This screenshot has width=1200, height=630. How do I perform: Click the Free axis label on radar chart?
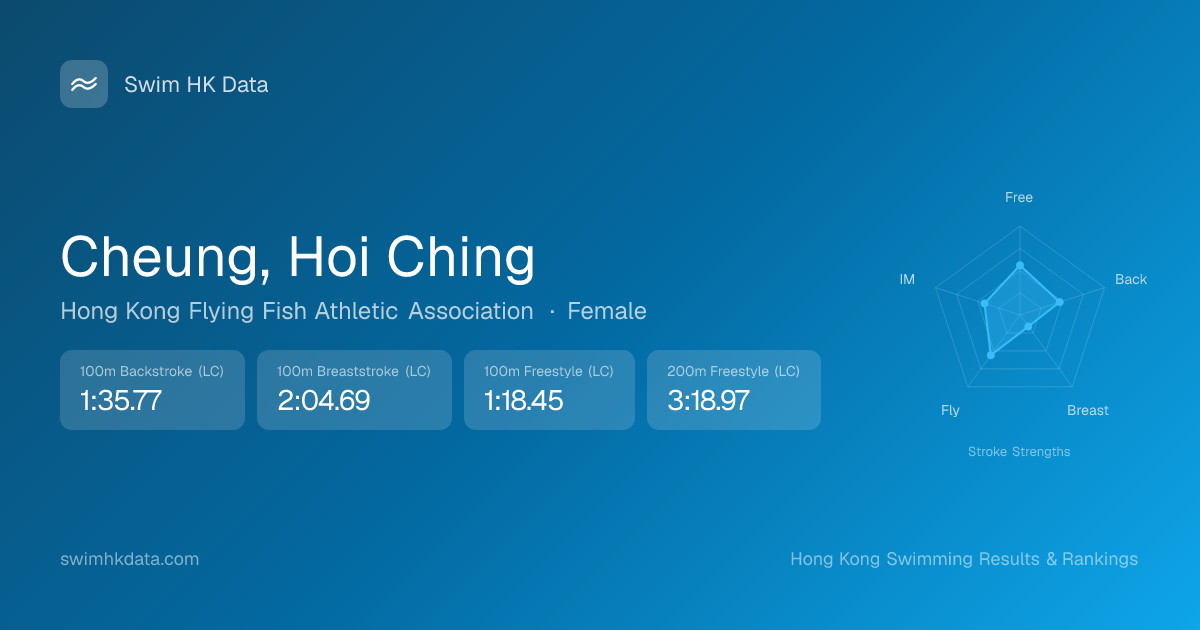click(x=1019, y=197)
